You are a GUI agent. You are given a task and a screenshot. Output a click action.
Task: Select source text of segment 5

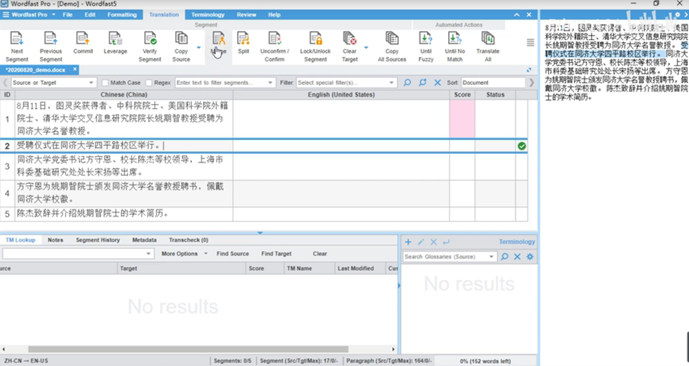[93, 214]
